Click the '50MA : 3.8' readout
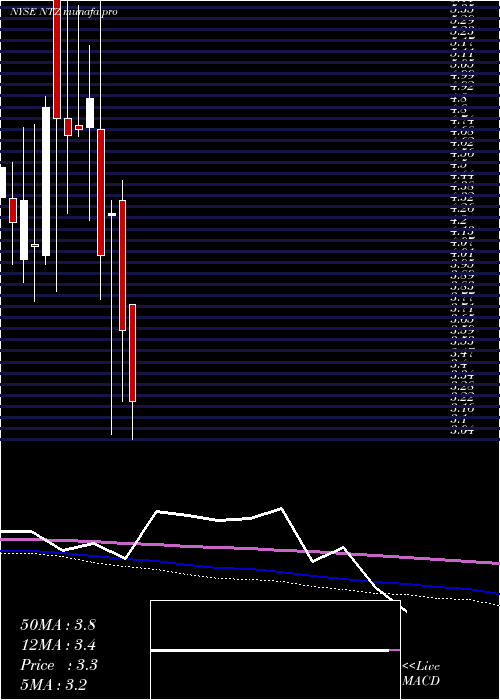This screenshot has height=700, width=500. click(x=58, y=625)
